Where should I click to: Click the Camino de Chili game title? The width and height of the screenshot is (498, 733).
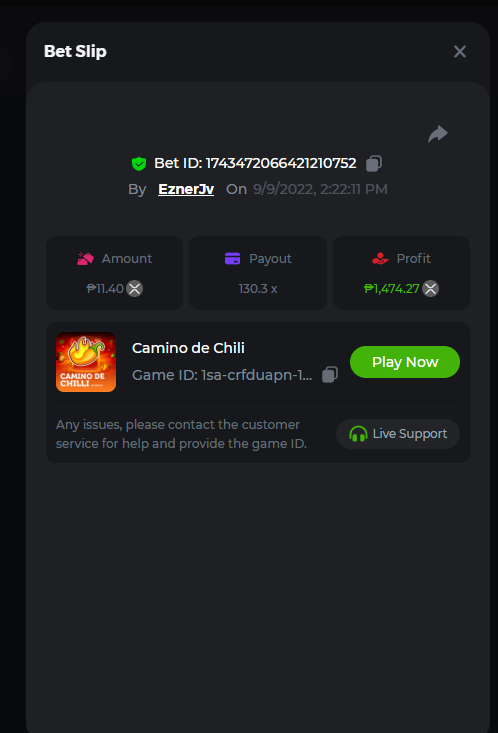pos(188,348)
